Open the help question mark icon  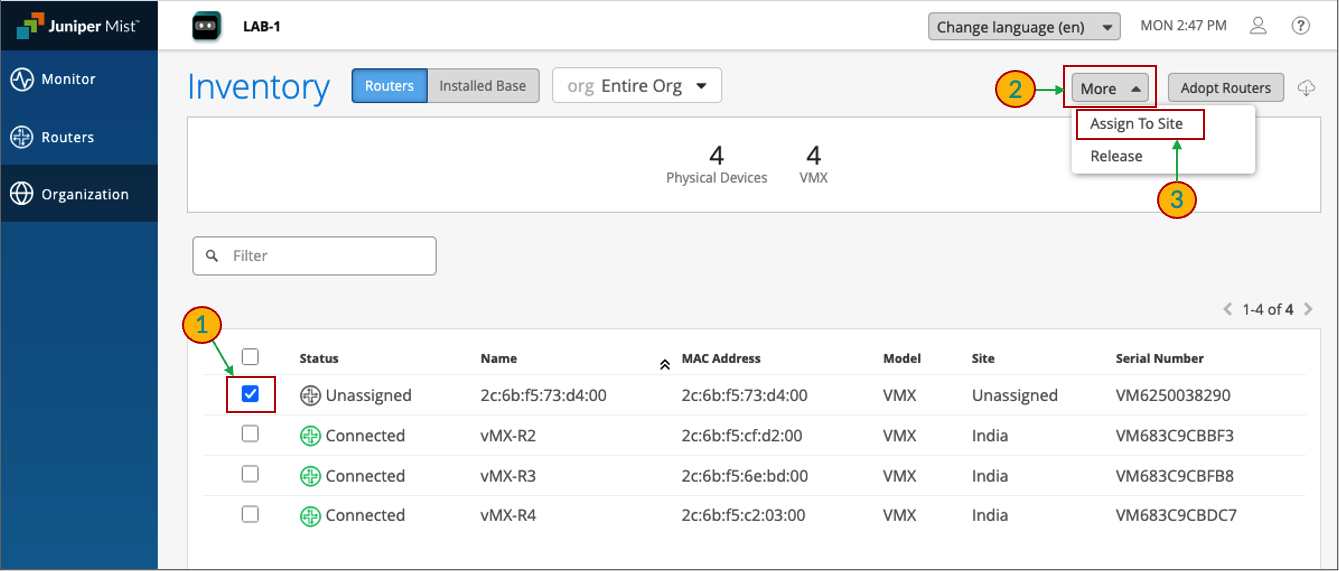pyautogui.click(x=1301, y=26)
